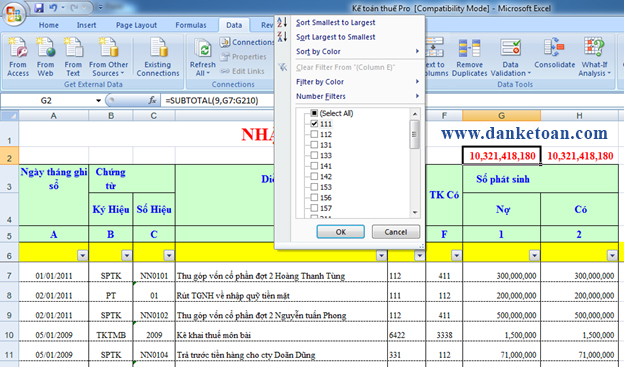This screenshot has width=624, height=367.
Task: Click the Sort Largest to Smallest icon
Action: tap(282, 37)
